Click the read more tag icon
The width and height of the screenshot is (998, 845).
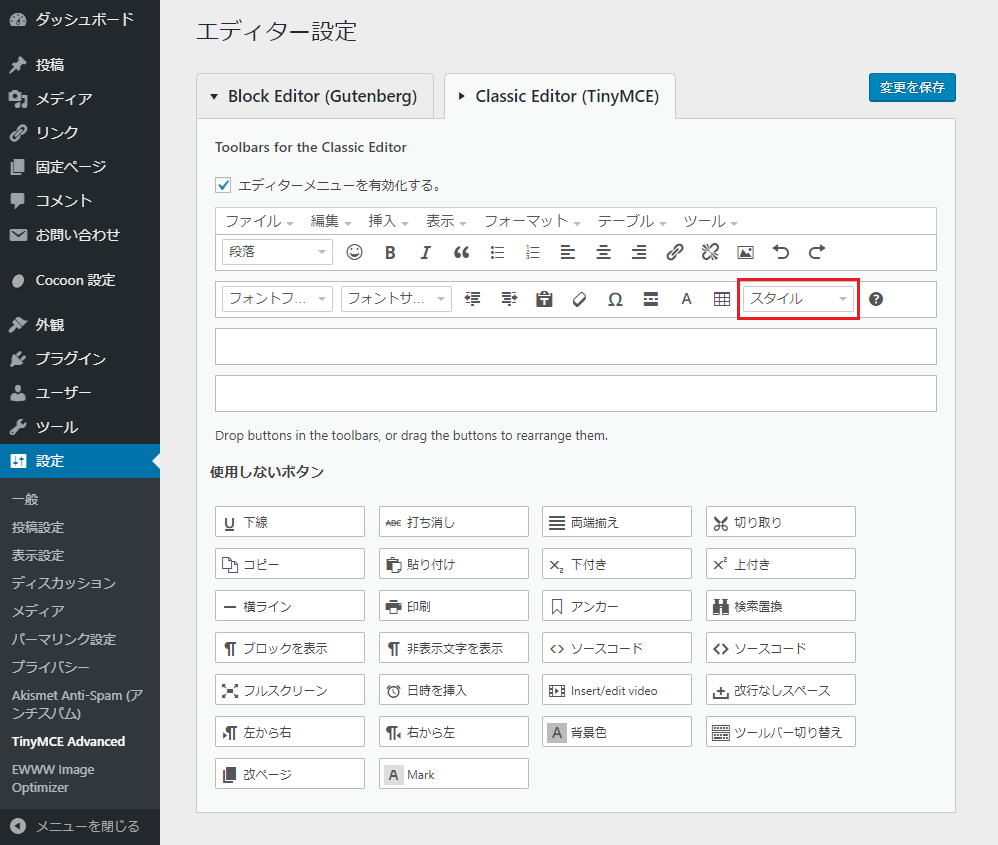click(650, 299)
